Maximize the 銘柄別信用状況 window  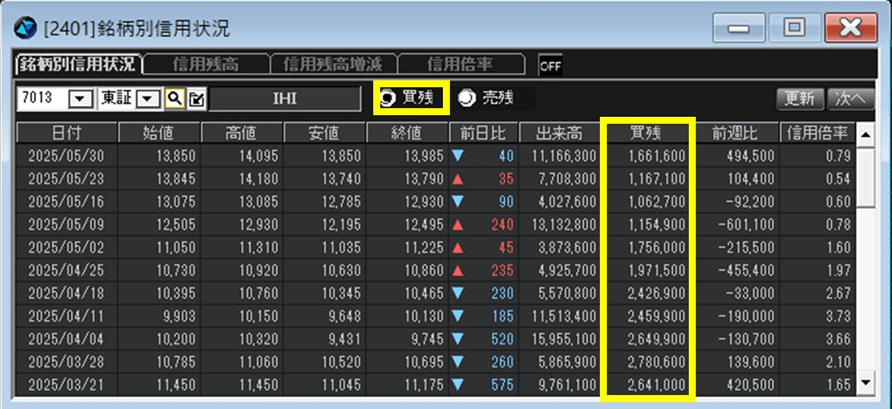click(x=795, y=27)
